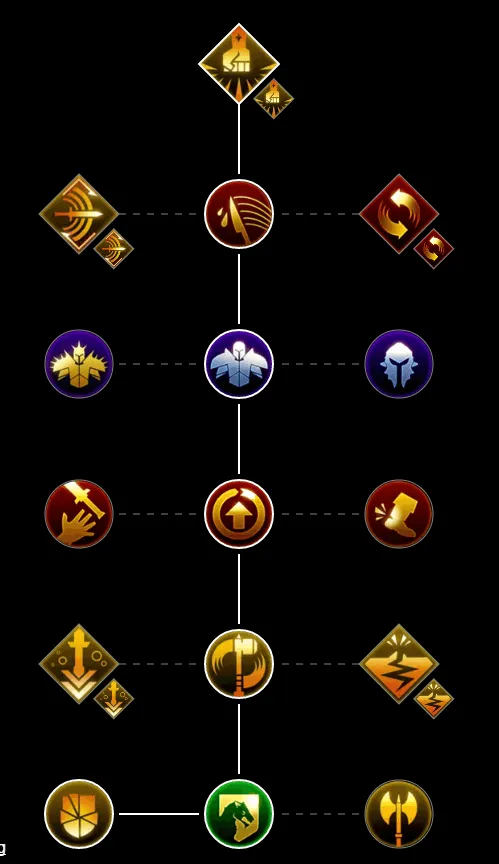This screenshot has width=499, height=864.
Task: Select the spiked golden armor purple node
Action: pos(79,364)
